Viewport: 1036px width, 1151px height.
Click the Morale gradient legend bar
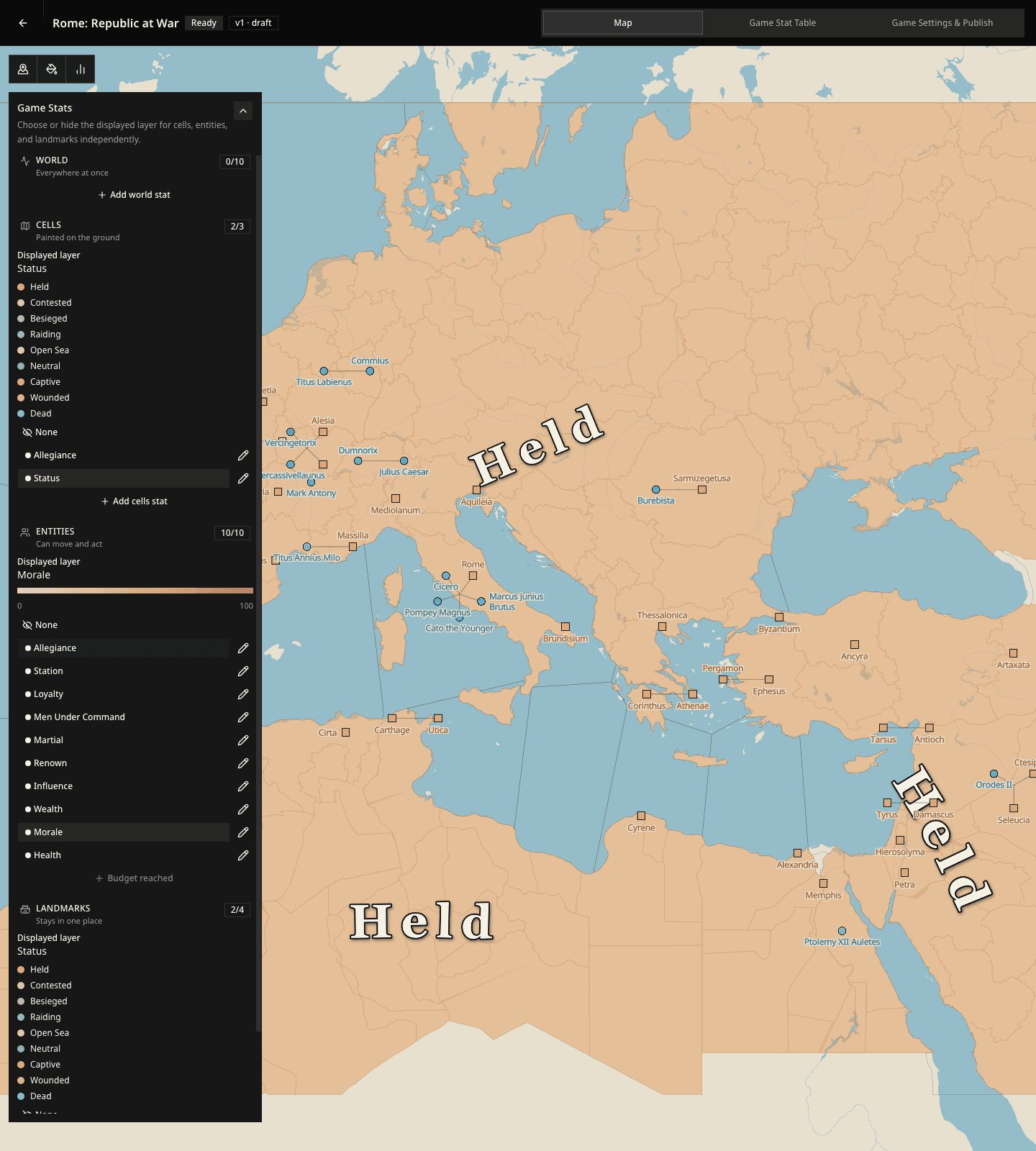click(135, 591)
